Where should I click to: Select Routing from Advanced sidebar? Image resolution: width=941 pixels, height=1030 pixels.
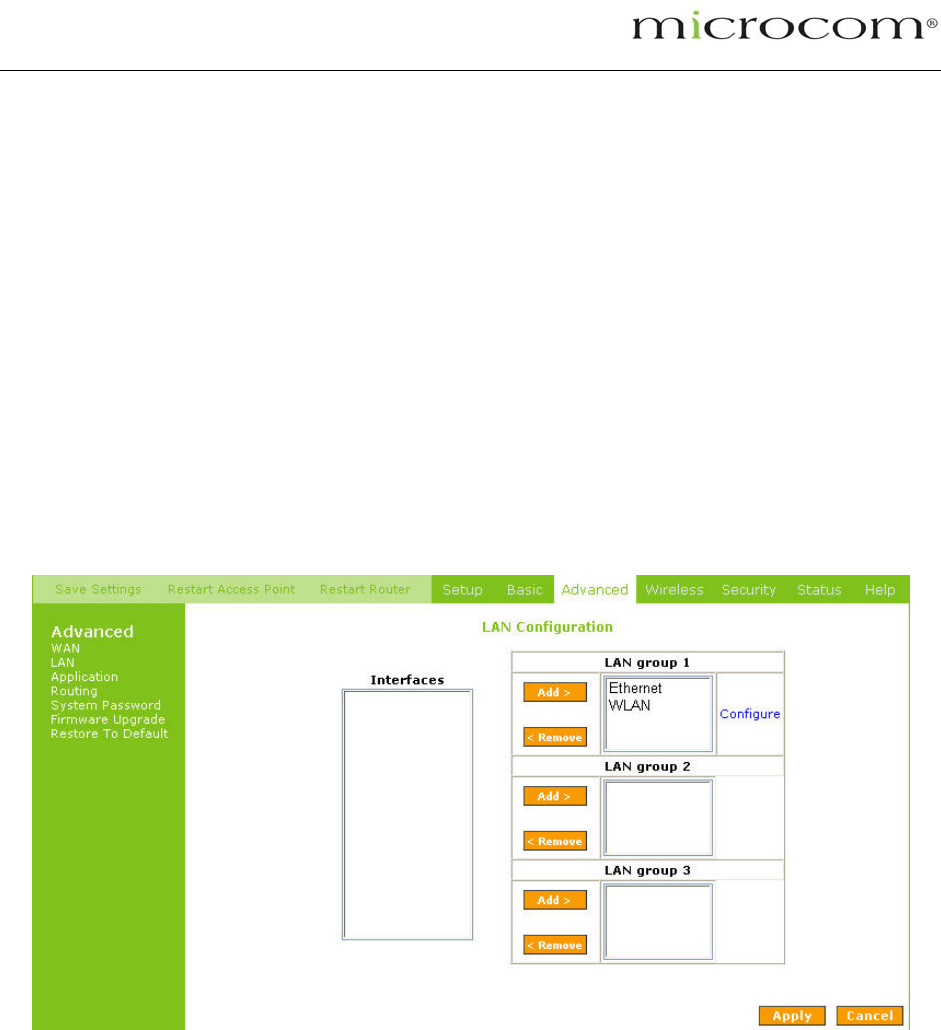point(74,691)
